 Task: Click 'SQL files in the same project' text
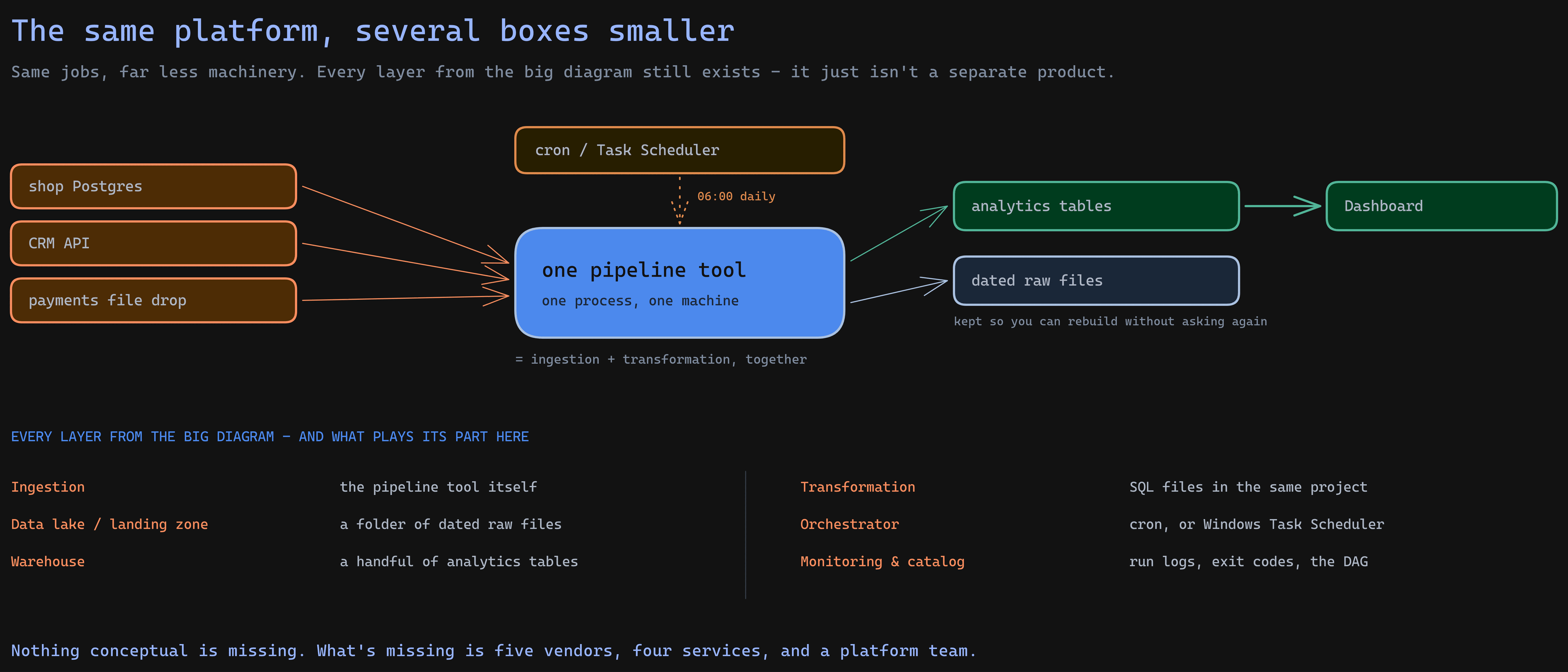click(x=1248, y=487)
